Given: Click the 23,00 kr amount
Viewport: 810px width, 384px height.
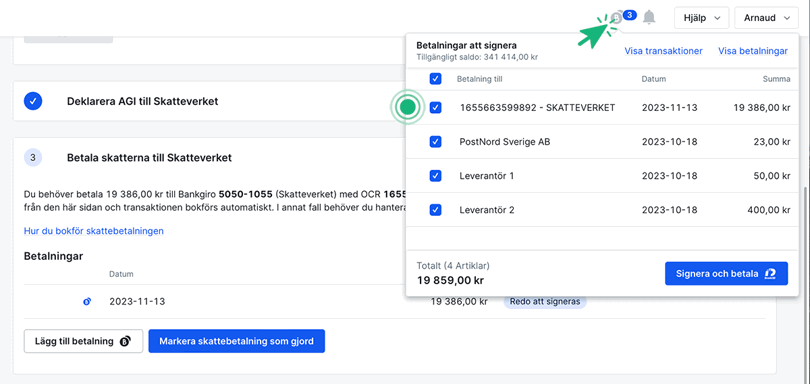Looking at the screenshot, I should (771, 142).
